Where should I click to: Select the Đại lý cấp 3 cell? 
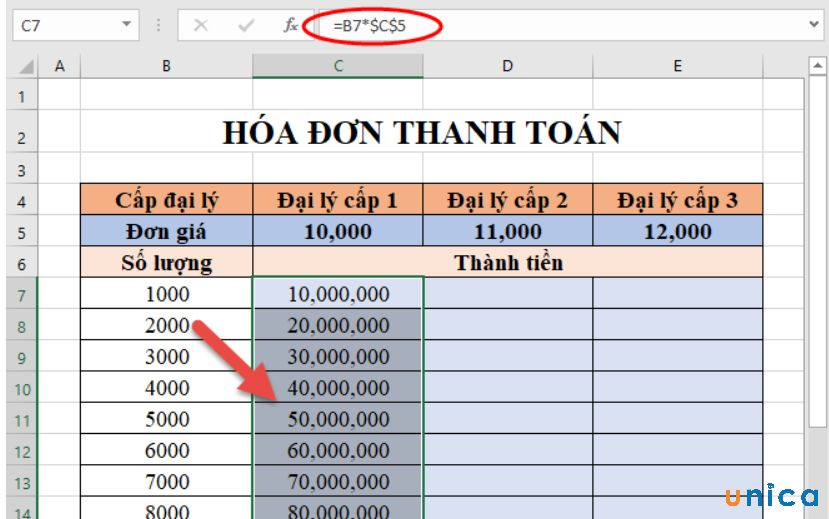[x=678, y=200]
